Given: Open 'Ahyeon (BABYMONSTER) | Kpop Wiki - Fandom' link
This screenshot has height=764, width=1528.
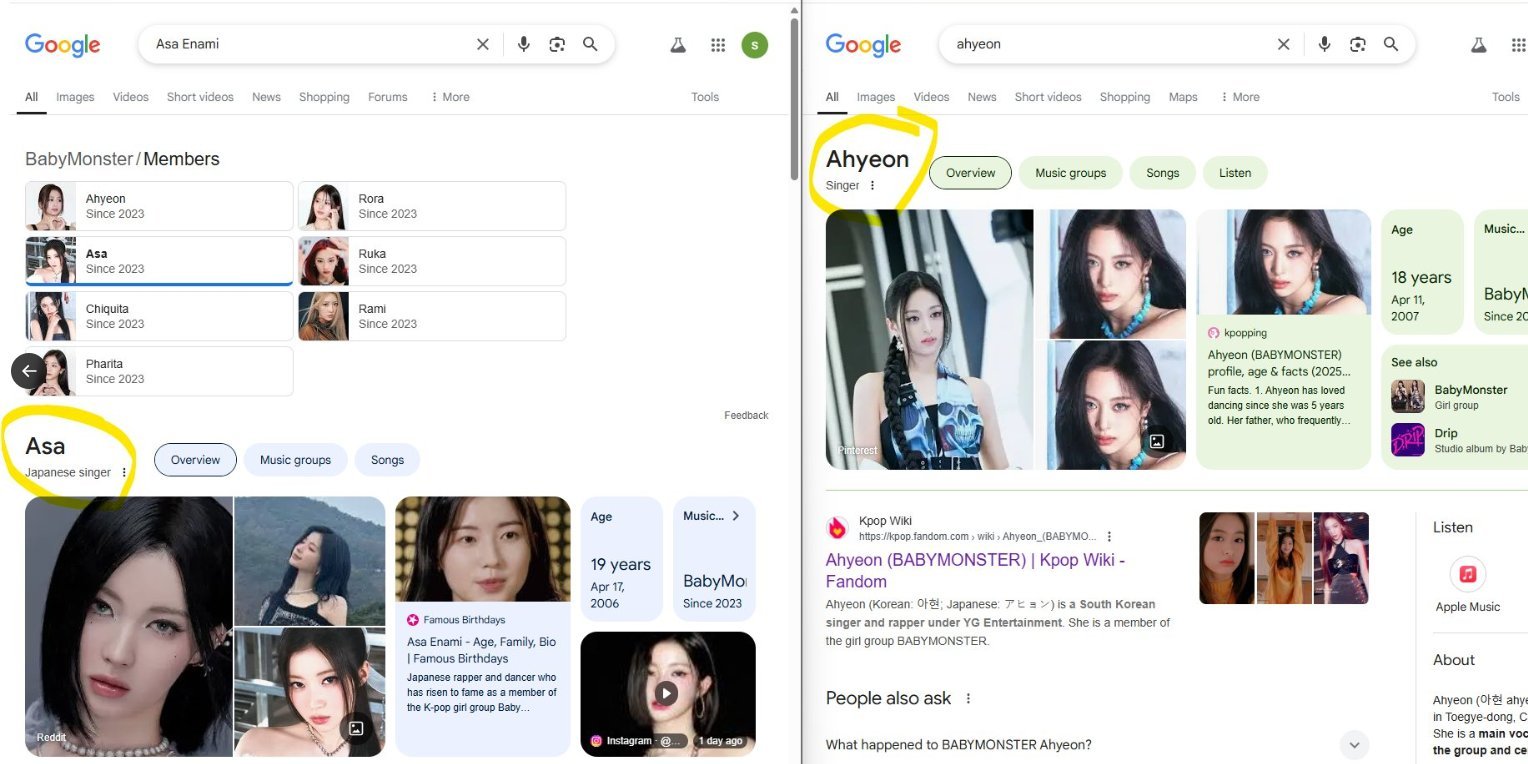Looking at the screenshot, I should coord(975,571).
